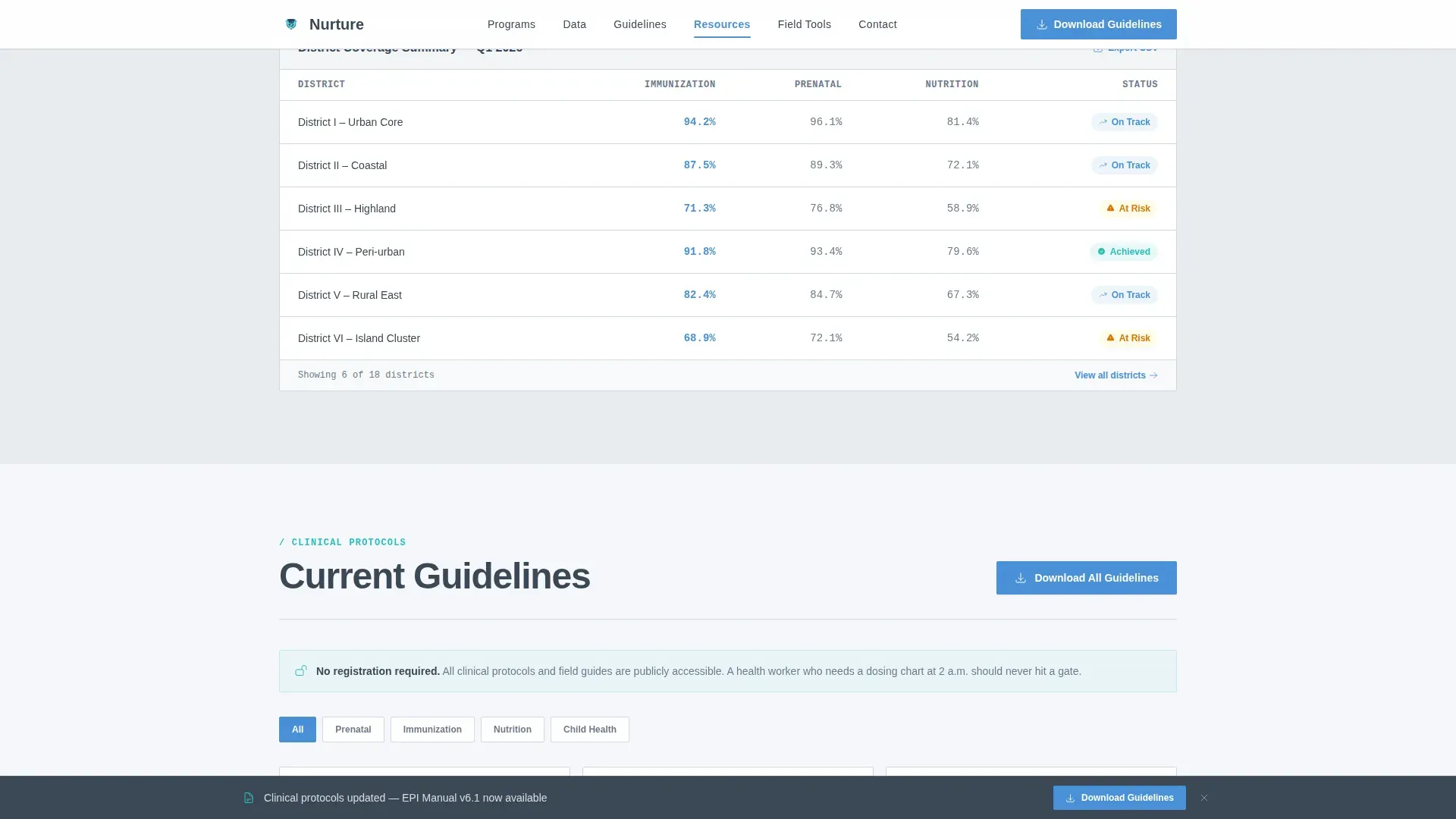Click Achieved check icon for District IV

click(1102, 252)
